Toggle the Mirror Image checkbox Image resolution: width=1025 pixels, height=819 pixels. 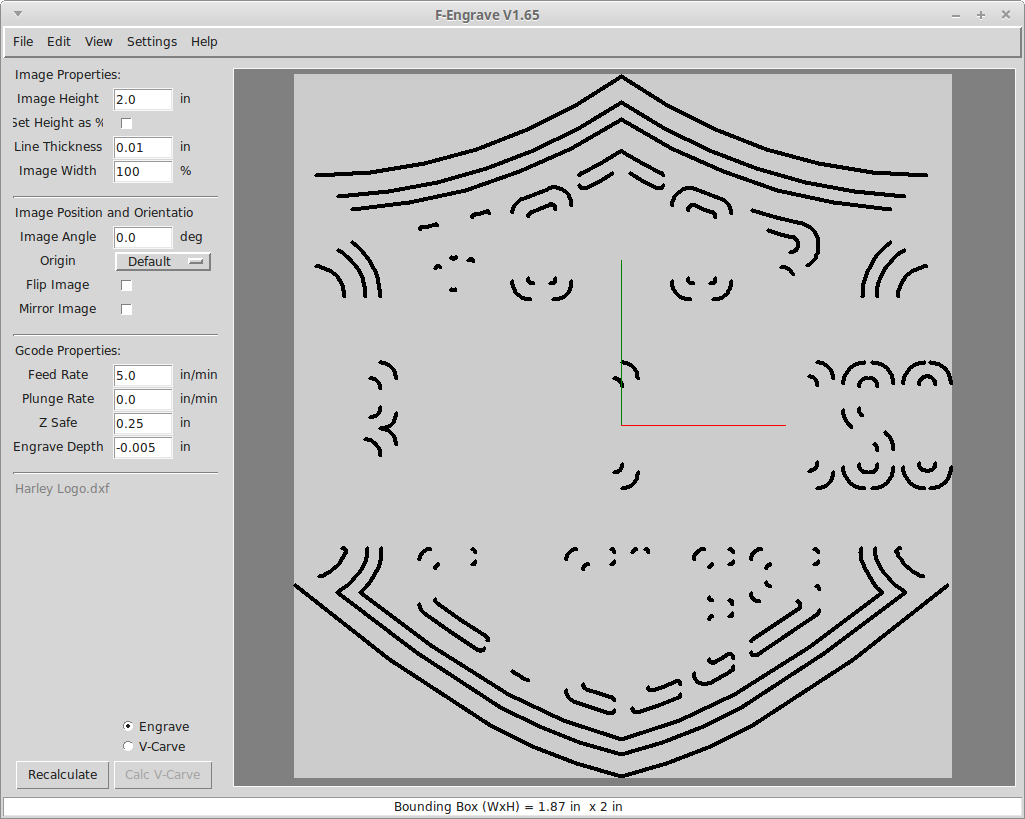point(127,309)
